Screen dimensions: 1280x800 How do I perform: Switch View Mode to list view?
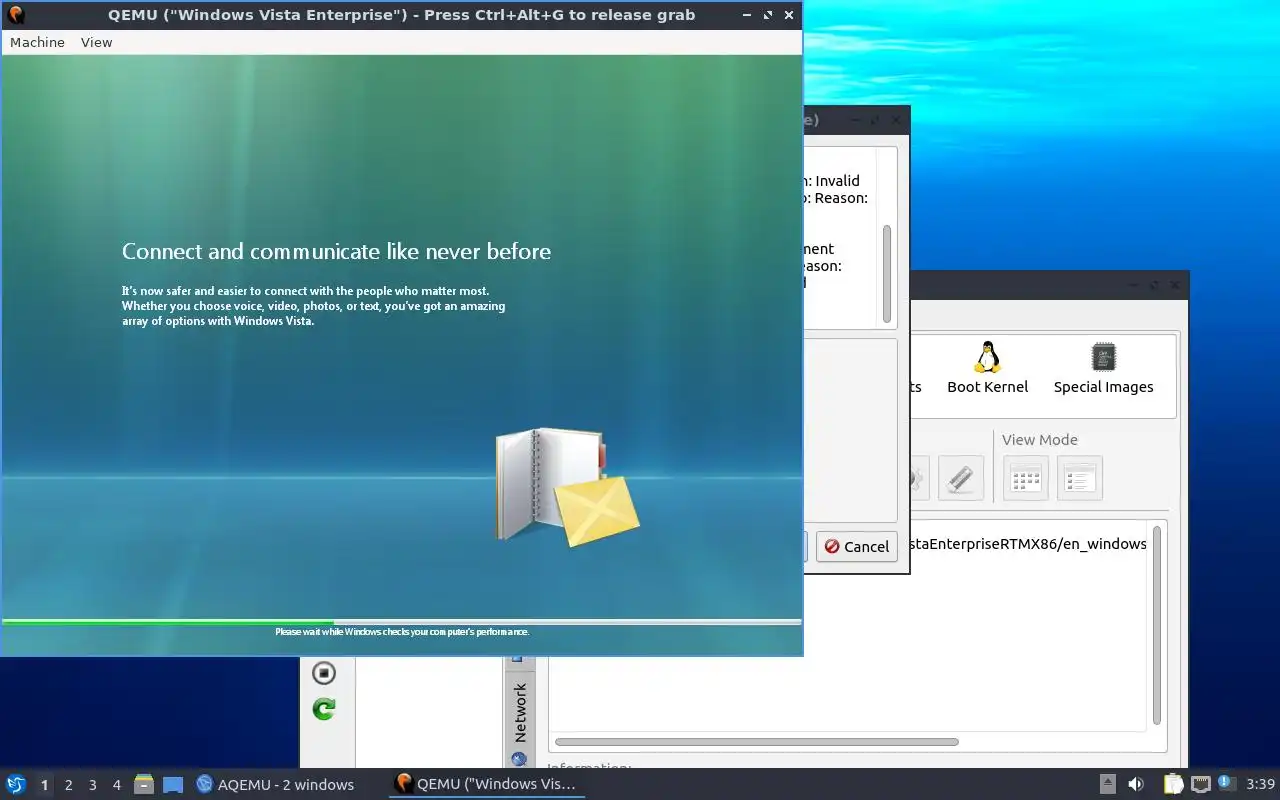tap(1080, 478)
